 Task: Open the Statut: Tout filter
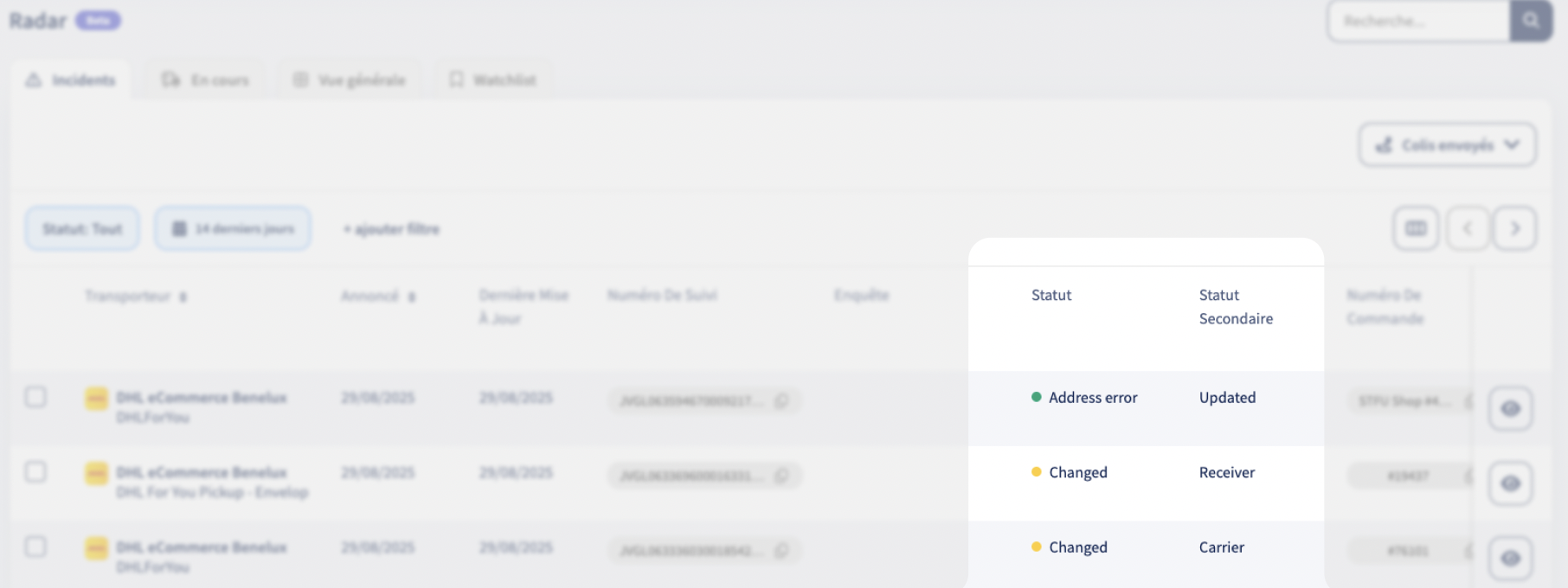(x=82, y=228)
